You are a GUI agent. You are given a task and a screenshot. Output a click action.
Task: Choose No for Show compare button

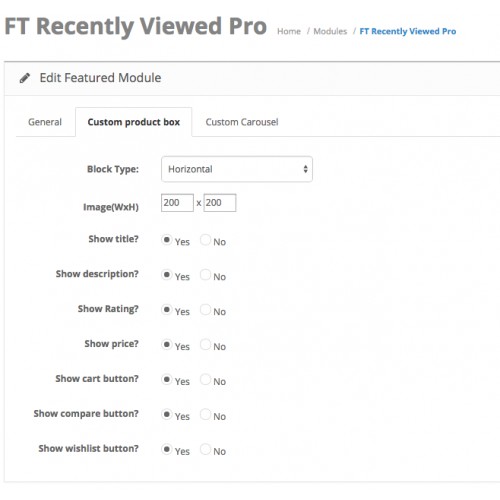click(205, 414)
